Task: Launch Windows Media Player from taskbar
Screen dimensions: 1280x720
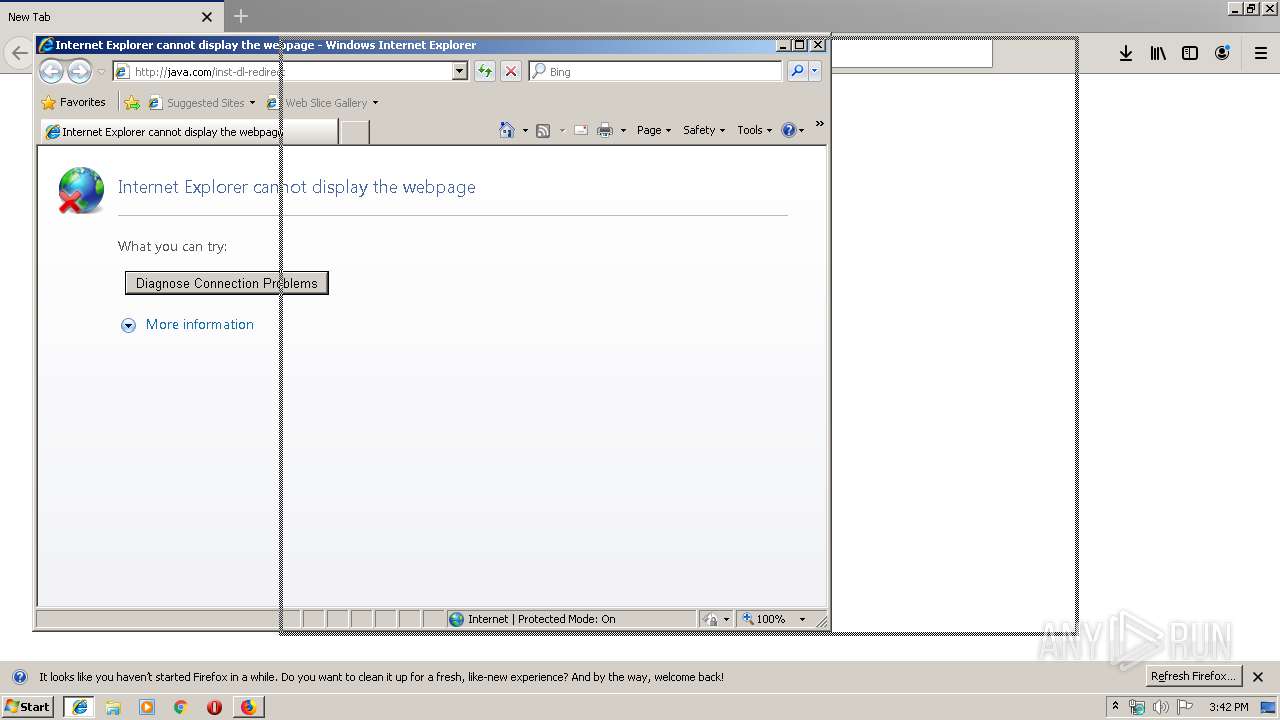Action: (147, 707)
